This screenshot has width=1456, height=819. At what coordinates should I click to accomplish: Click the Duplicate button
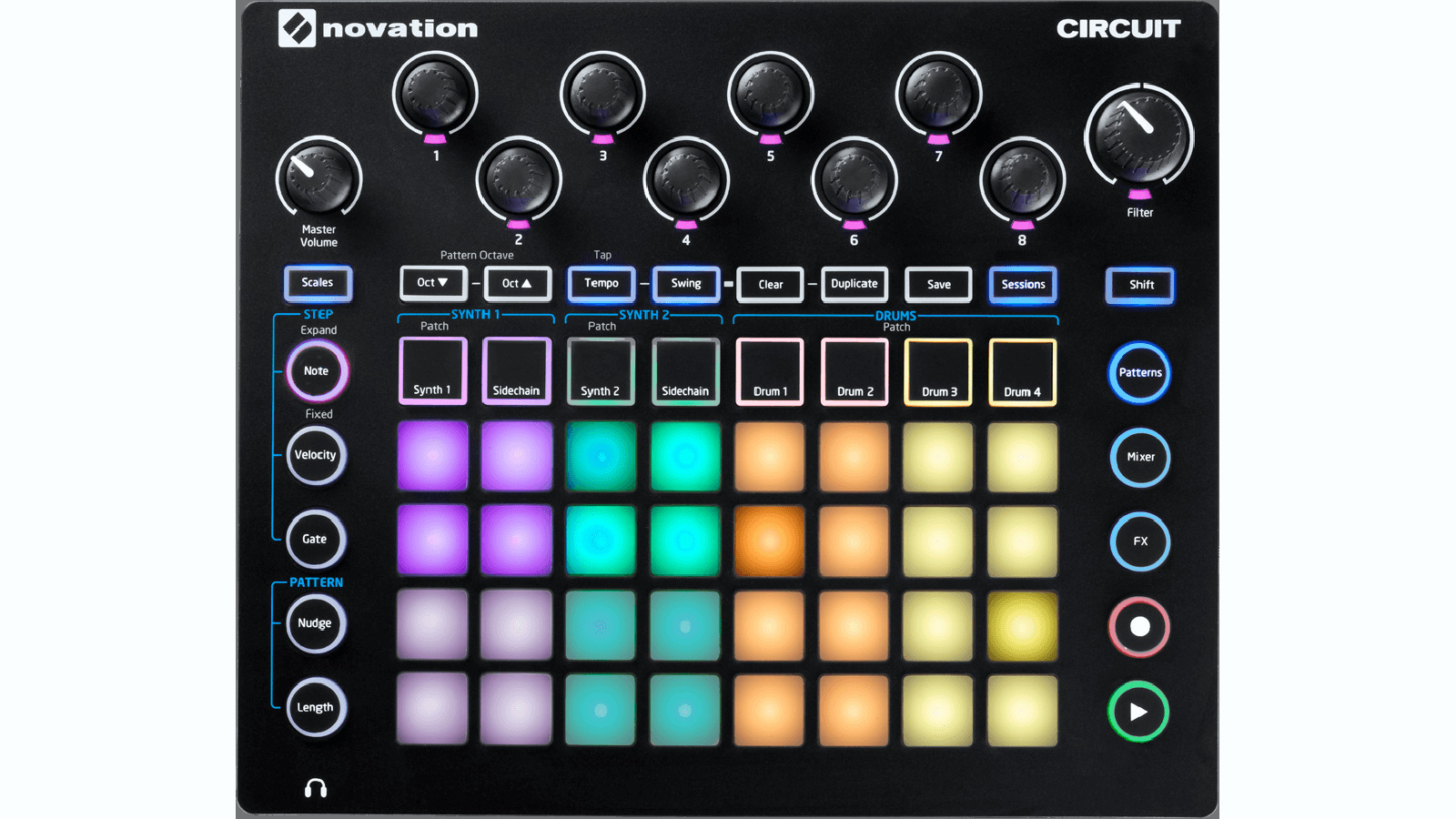(x=854, y=284)
